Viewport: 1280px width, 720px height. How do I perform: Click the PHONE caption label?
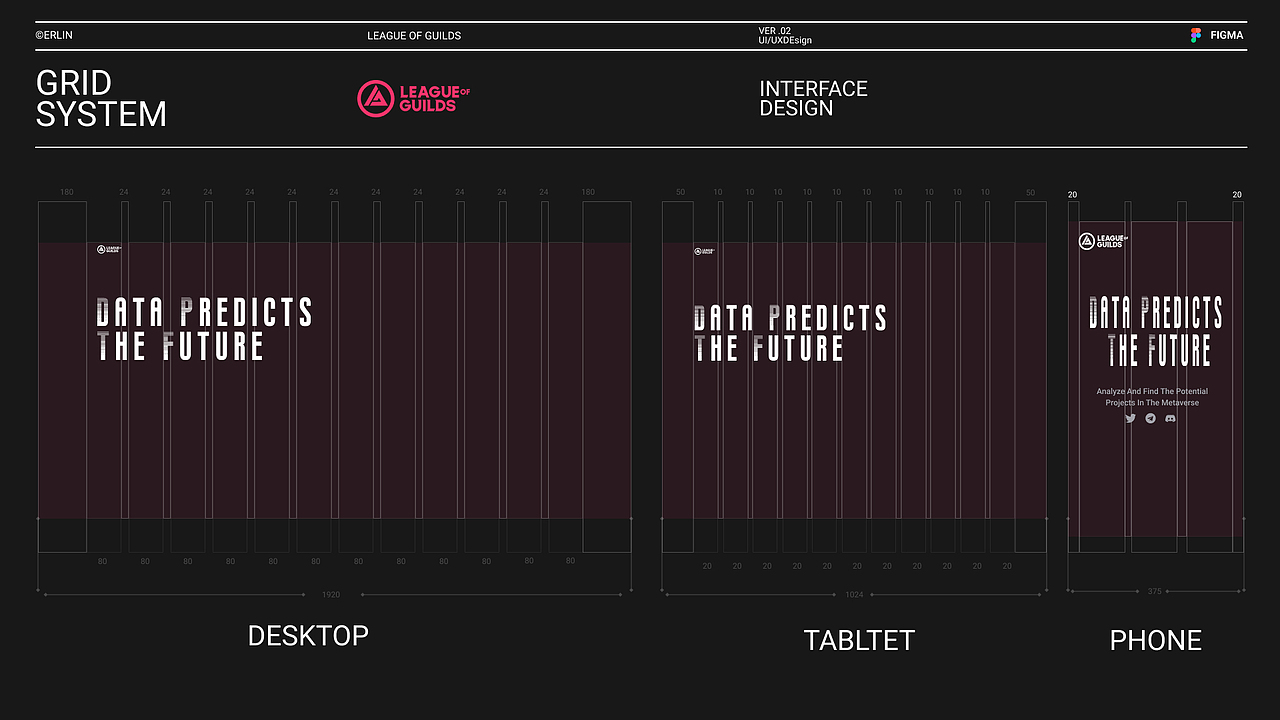pyautogui.click(x=1155, y=640)
